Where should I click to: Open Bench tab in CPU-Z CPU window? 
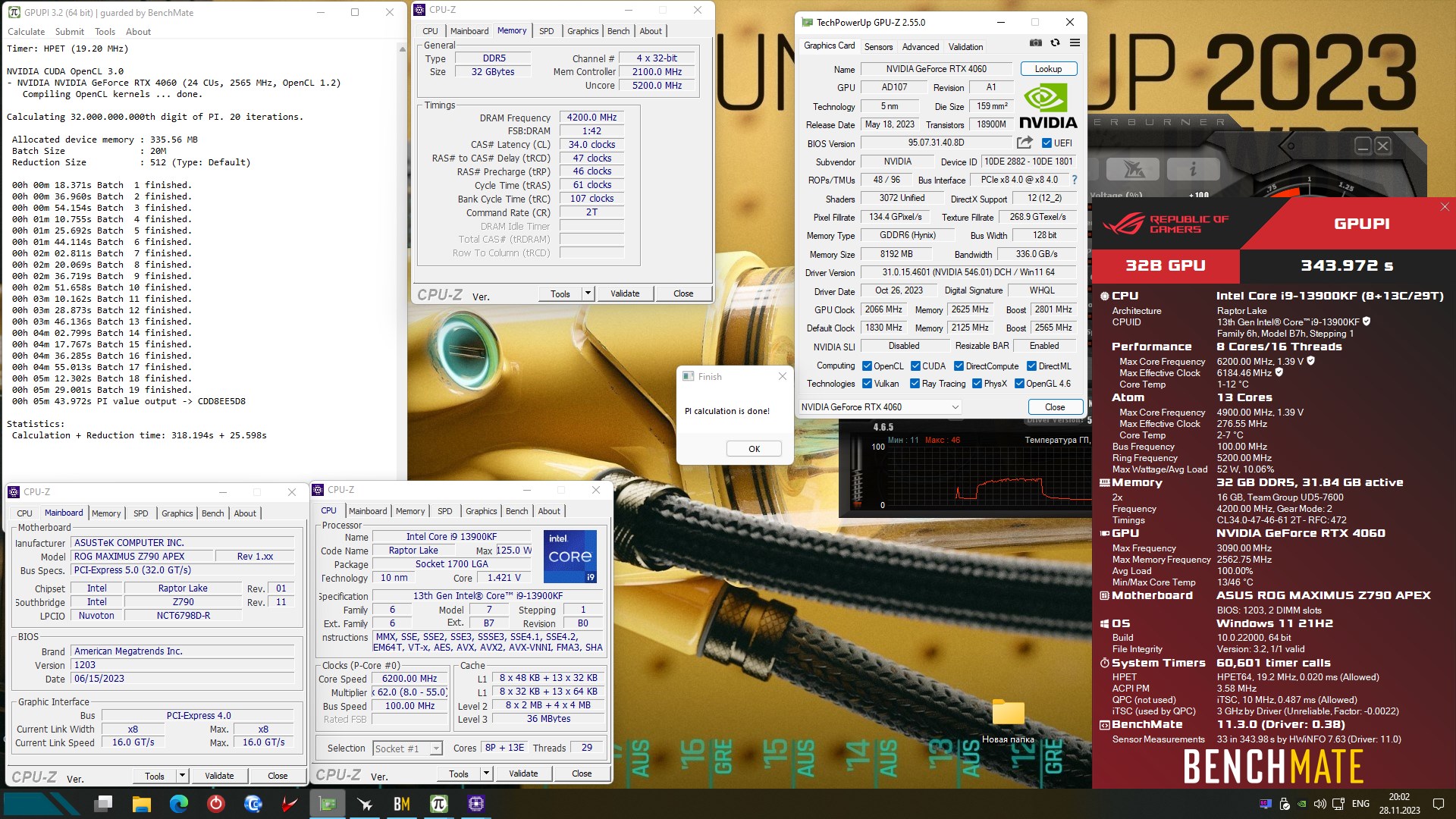point(516,511)
